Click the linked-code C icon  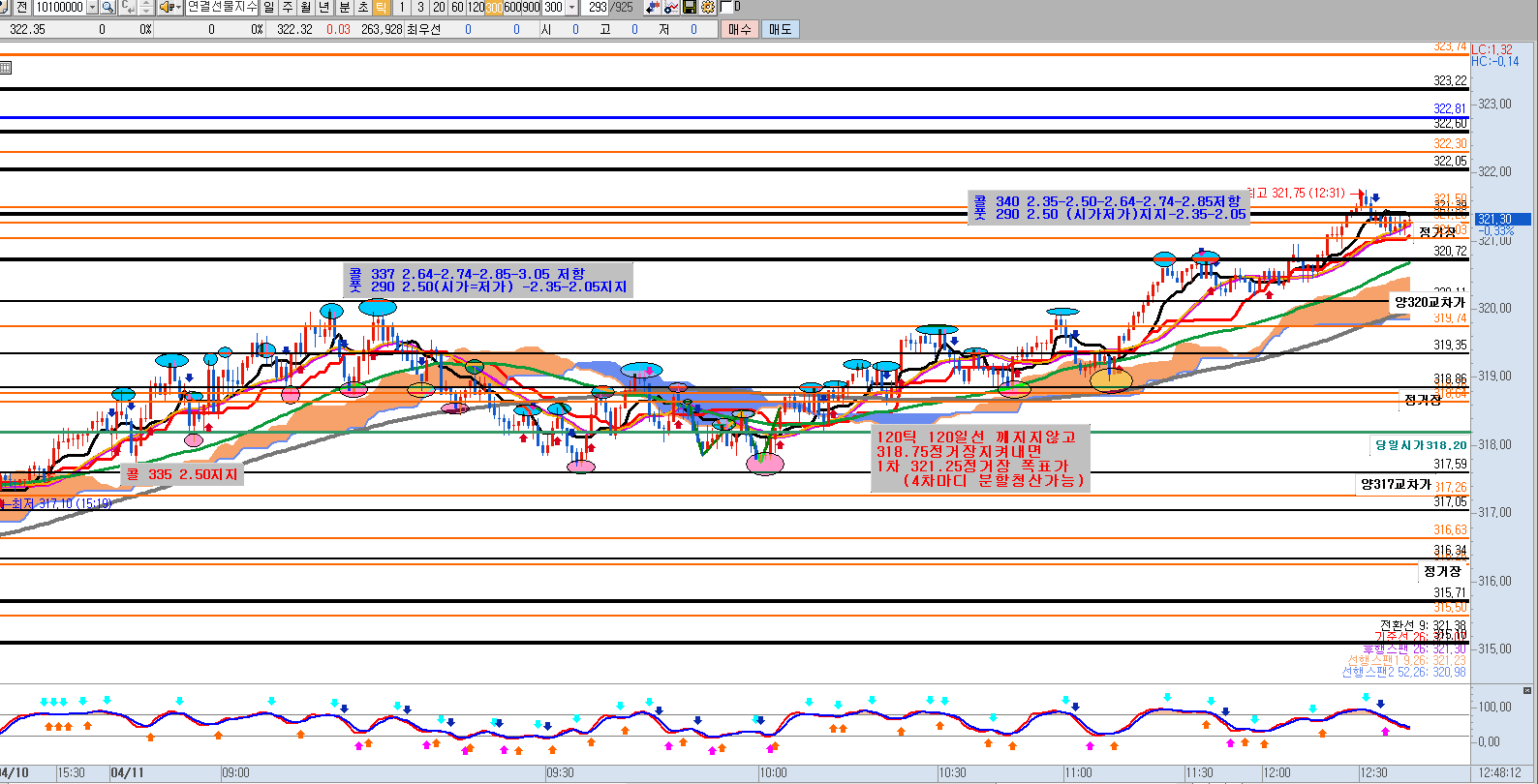pos(128,7)
